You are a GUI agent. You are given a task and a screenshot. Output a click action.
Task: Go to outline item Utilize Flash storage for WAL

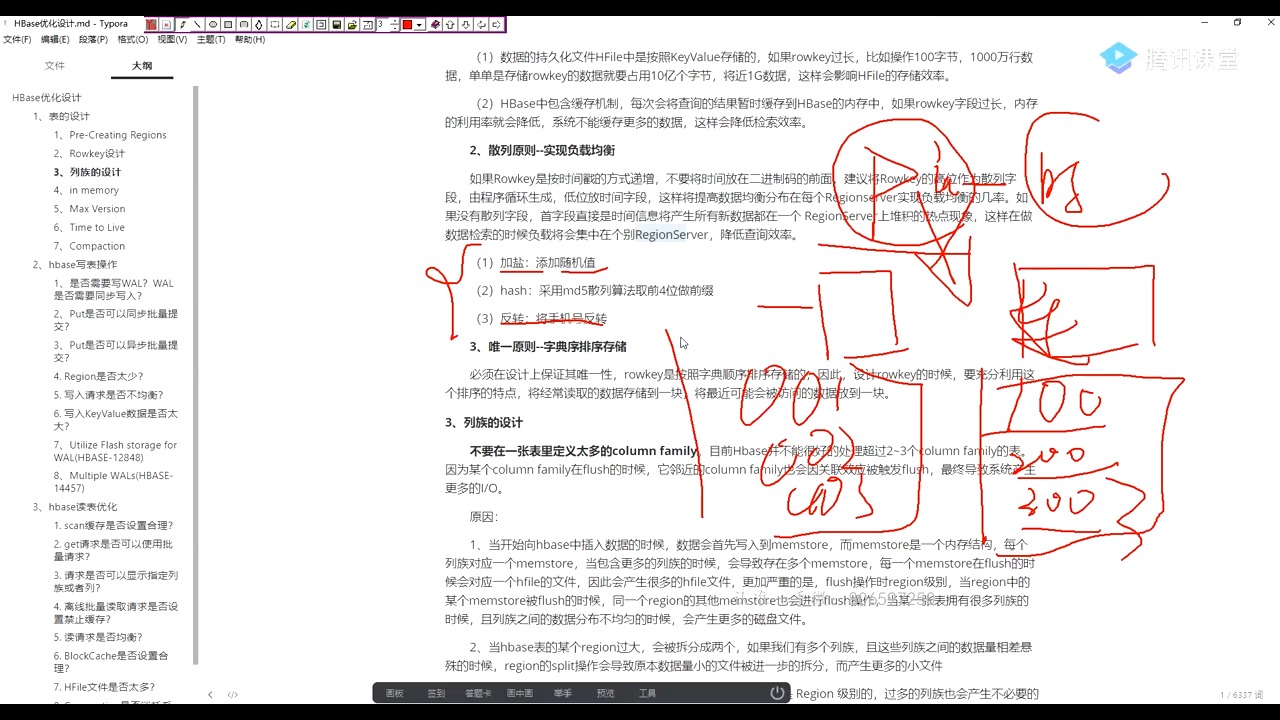point(115,451)
